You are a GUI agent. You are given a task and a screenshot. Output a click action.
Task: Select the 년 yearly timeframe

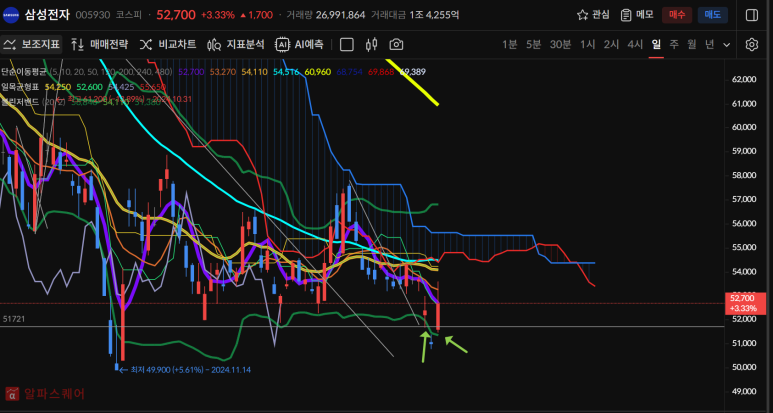pos(709,45)
